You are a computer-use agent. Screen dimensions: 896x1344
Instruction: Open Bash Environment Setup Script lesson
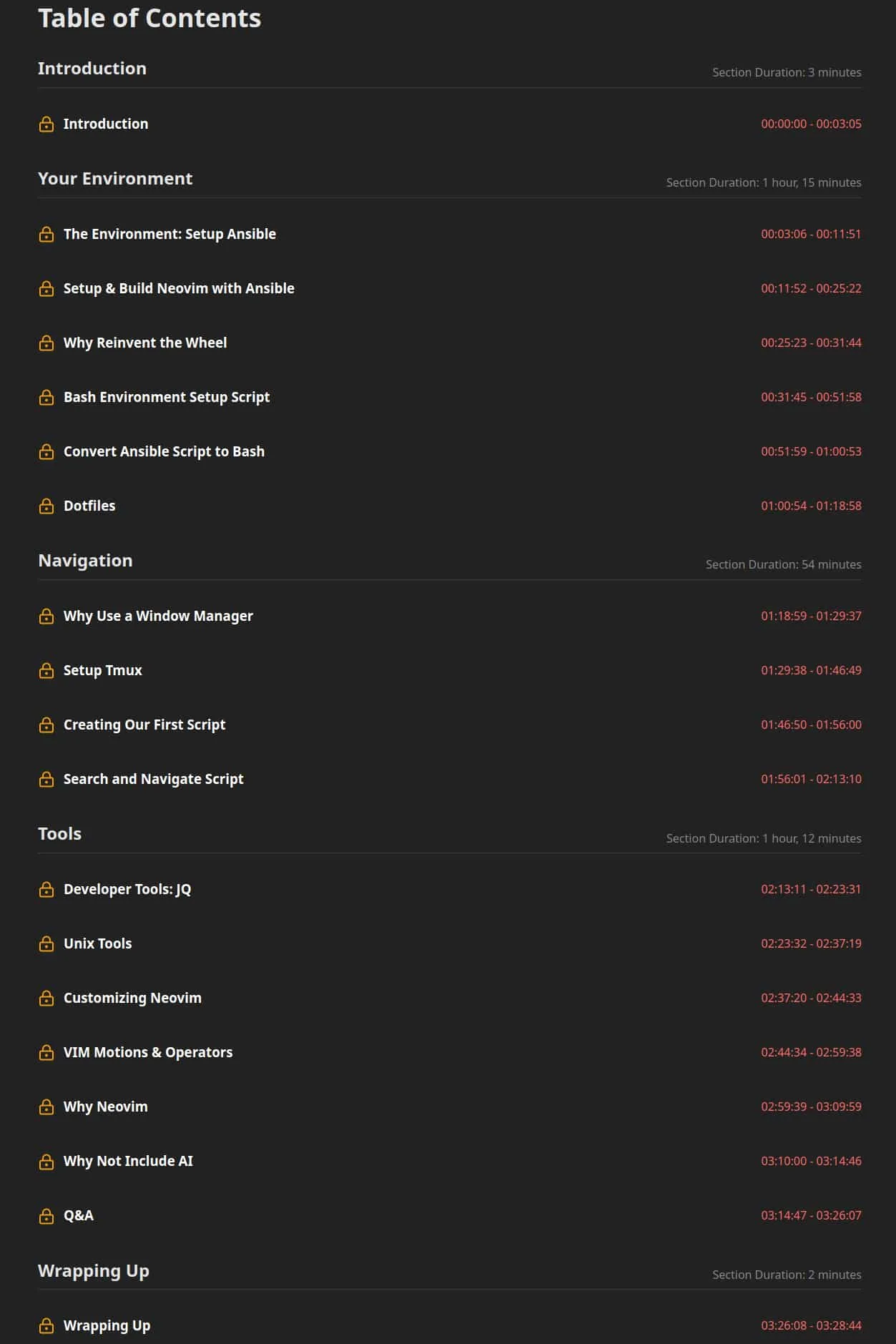[x=167, y=397]
